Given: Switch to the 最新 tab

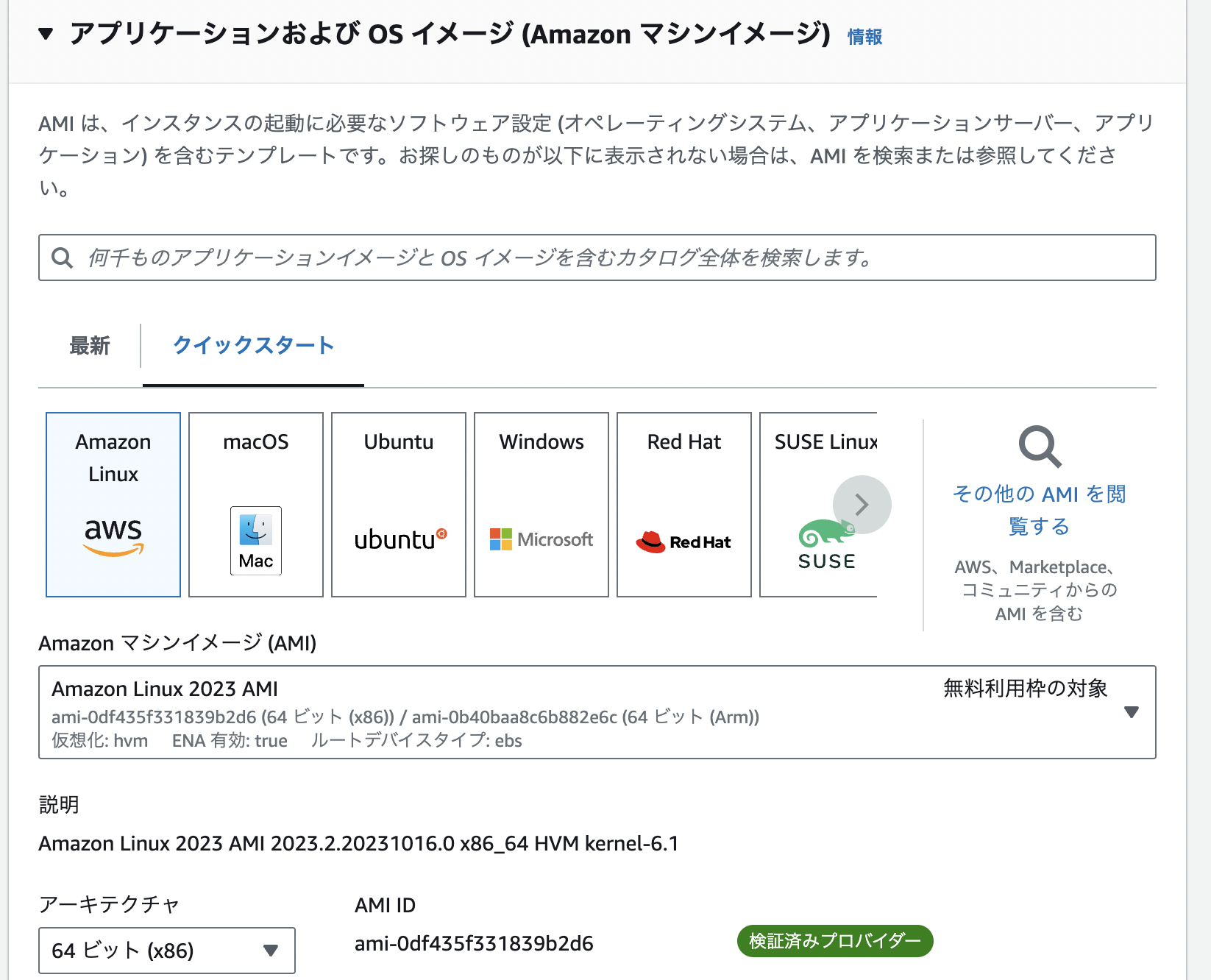Looking at the screenshot, I should pyautogui.click(x=89, y=345).
